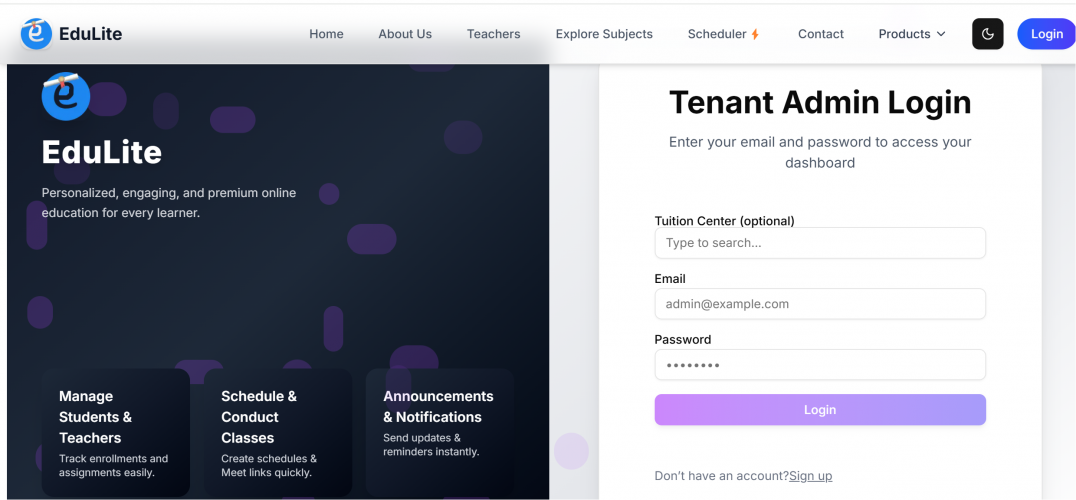
Task: Click the lightning bolt icon beside Scheduler
Action: click(x=755, y=35)
